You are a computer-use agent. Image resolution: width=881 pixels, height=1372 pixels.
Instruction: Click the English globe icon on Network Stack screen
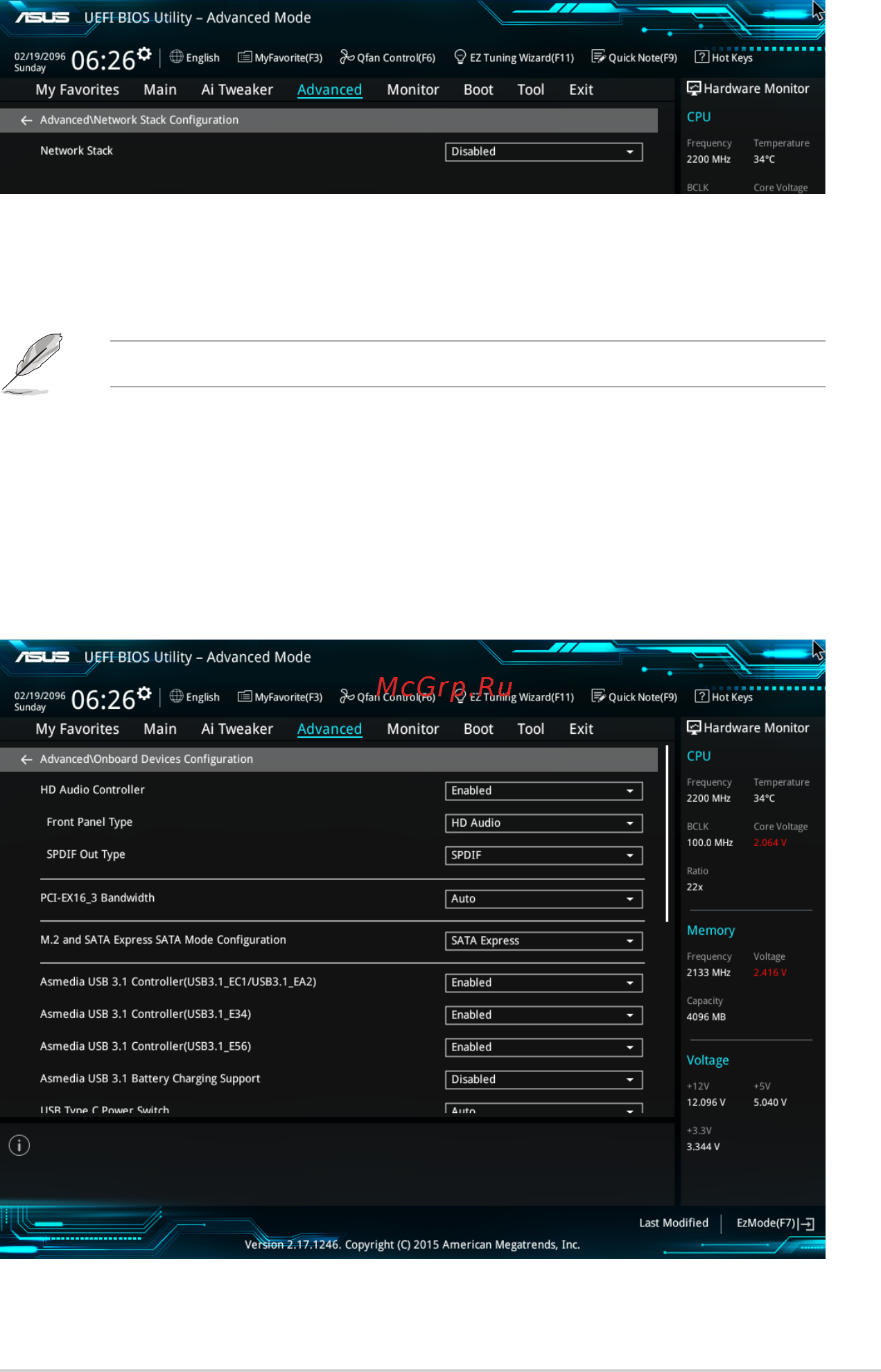pyautogui.click(x=177, y=57)
